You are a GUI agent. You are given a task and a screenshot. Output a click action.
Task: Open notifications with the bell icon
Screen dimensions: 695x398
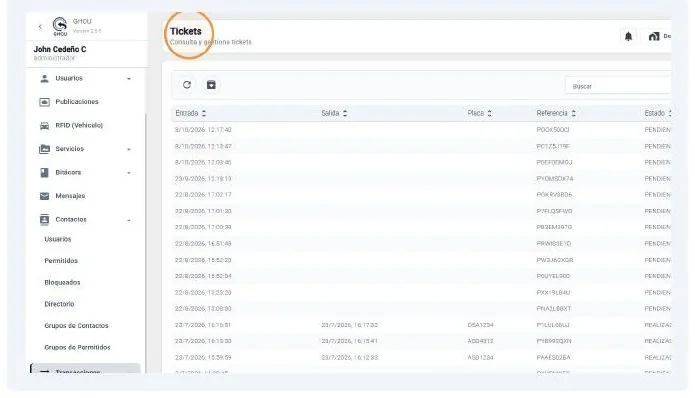629,36
